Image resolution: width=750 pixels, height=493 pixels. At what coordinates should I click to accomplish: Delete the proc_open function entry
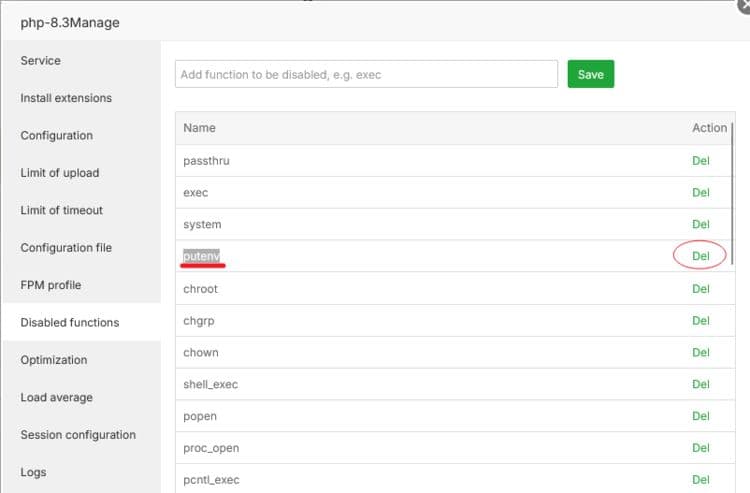tap(700, 448)
